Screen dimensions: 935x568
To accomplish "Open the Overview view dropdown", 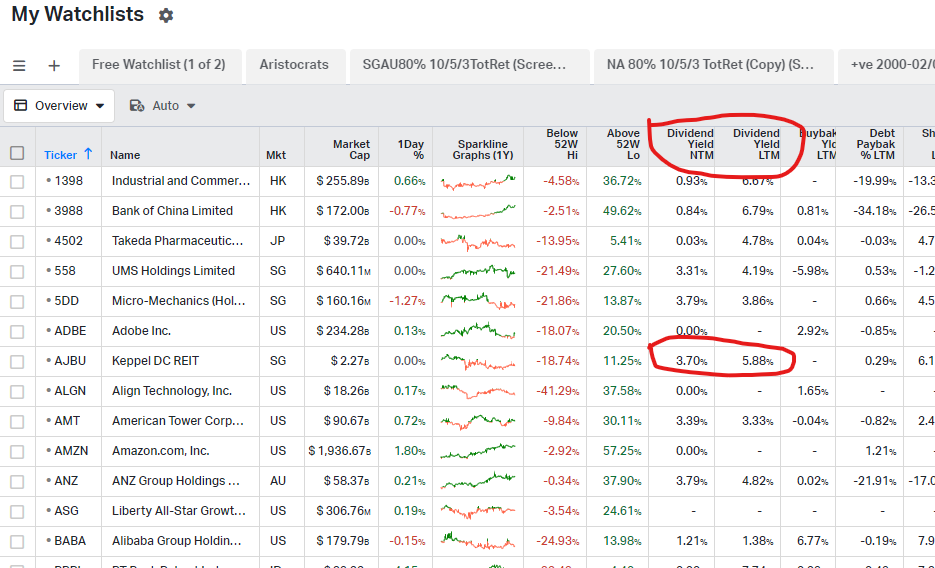I will pyautogui.click(x=59, y=105).
